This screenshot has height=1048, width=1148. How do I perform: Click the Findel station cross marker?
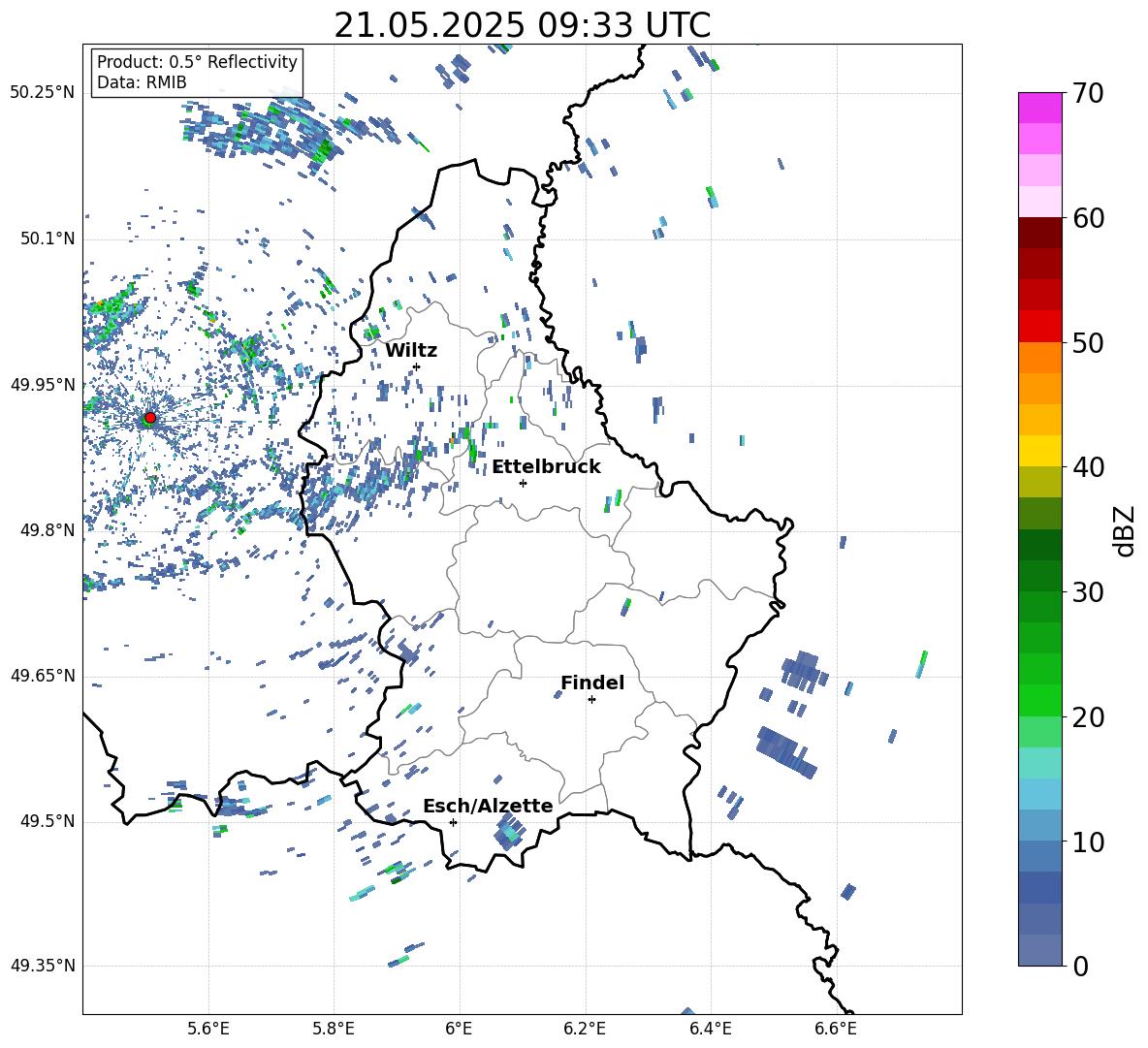pyautogui.click(x=591, y=700)
